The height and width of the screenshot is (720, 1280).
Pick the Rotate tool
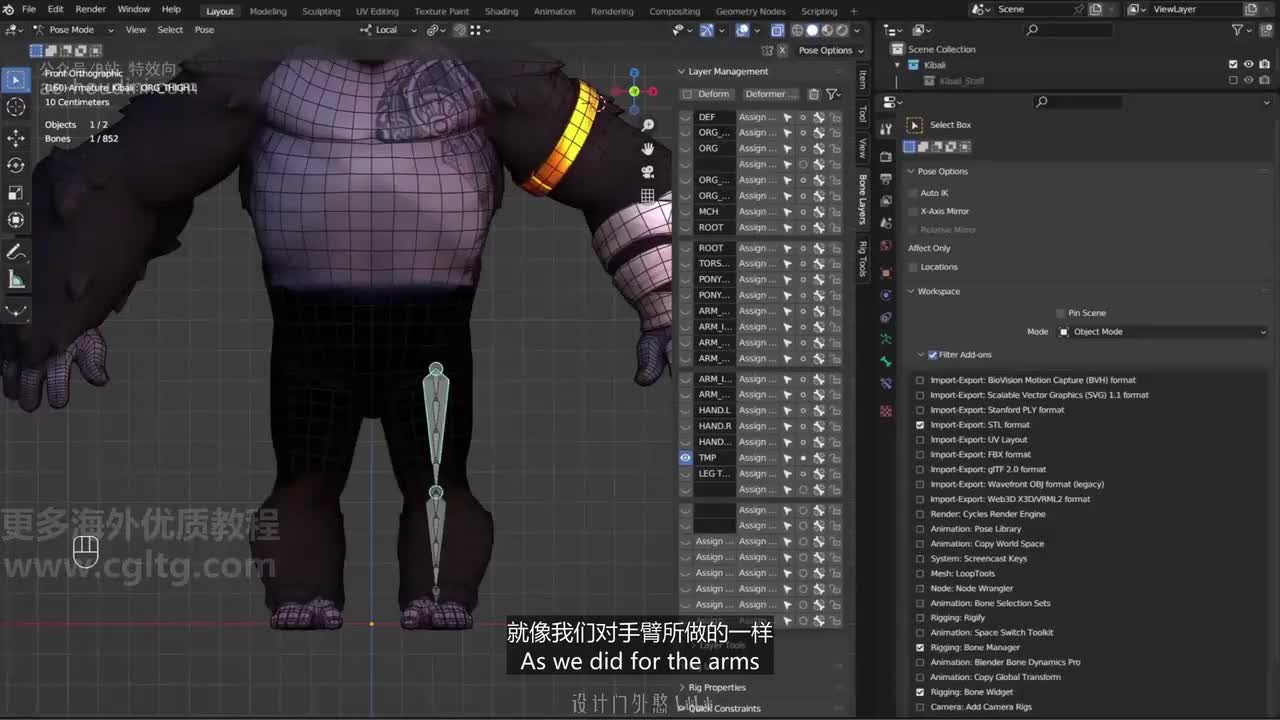(16, 165)
